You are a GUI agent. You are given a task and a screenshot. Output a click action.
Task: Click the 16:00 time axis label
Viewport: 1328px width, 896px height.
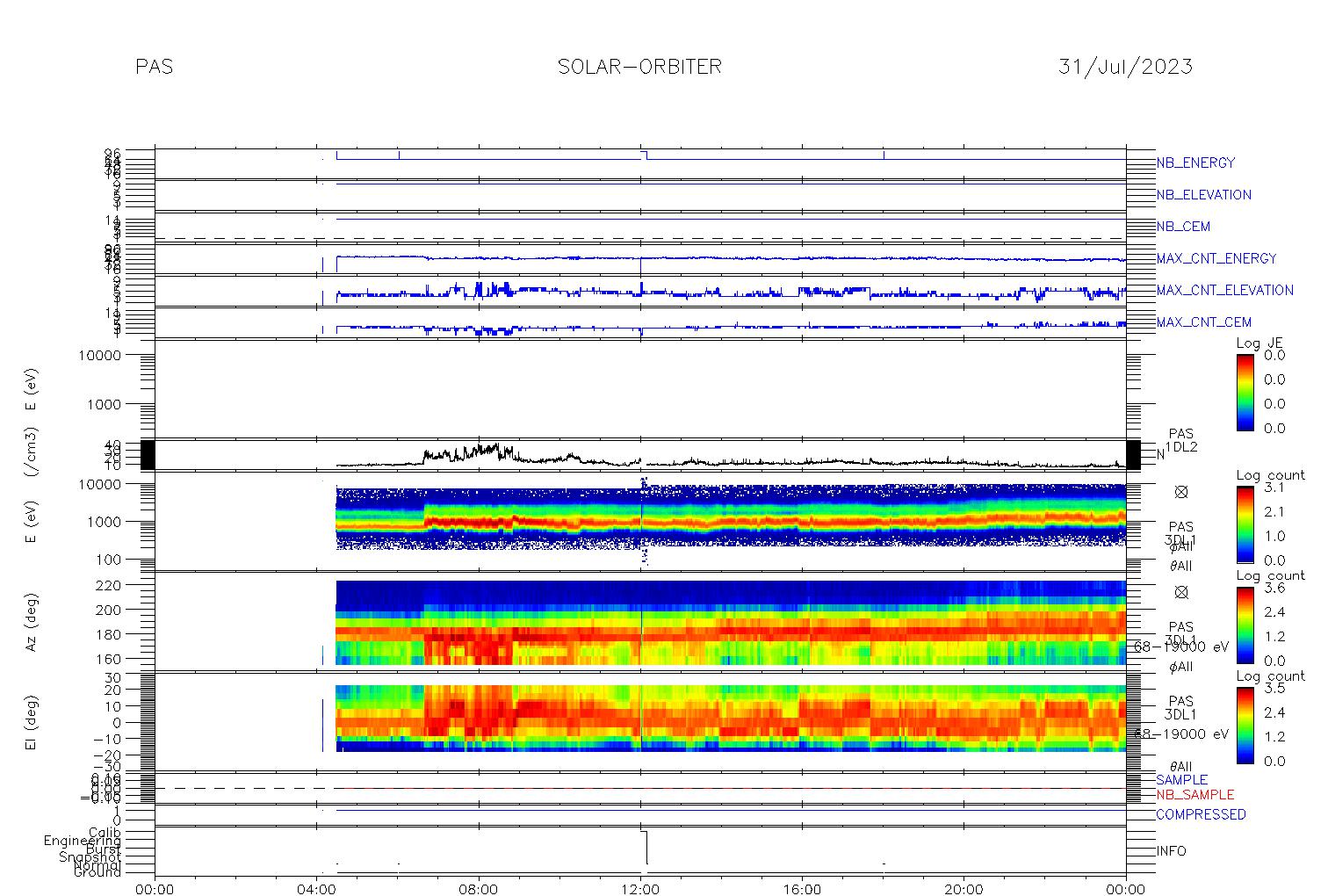pyautogui.click(x=802, y=889)
